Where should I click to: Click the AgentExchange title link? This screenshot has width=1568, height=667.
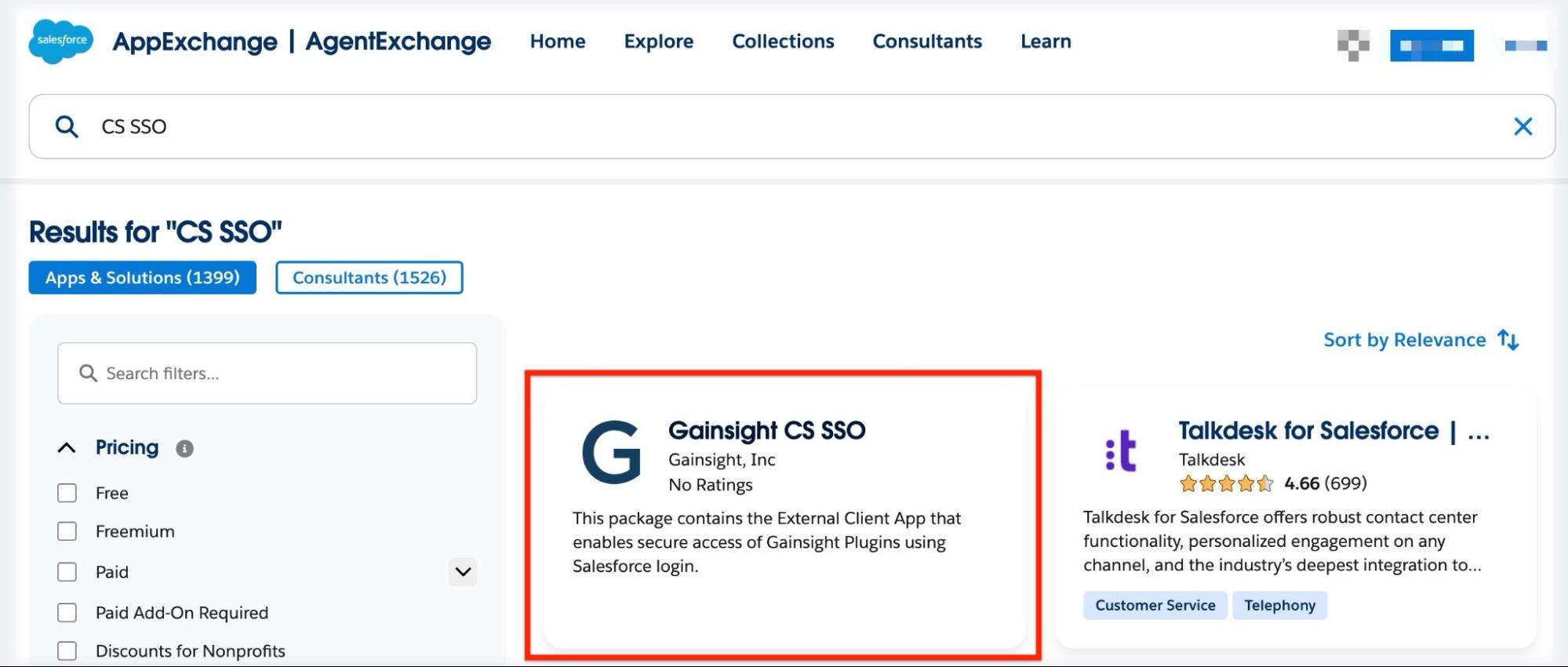click(398, 42)
